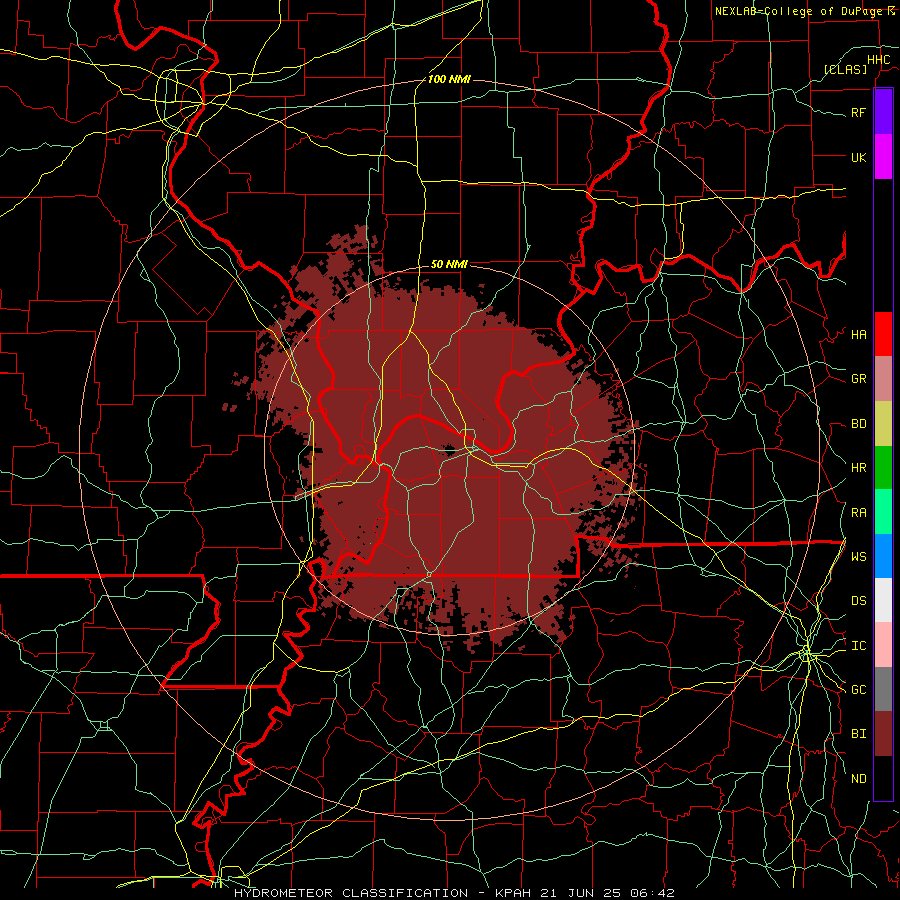Click the [CLAS] units label
The height and width of the screenshot is (900, 900).
(x=845, y=69)
